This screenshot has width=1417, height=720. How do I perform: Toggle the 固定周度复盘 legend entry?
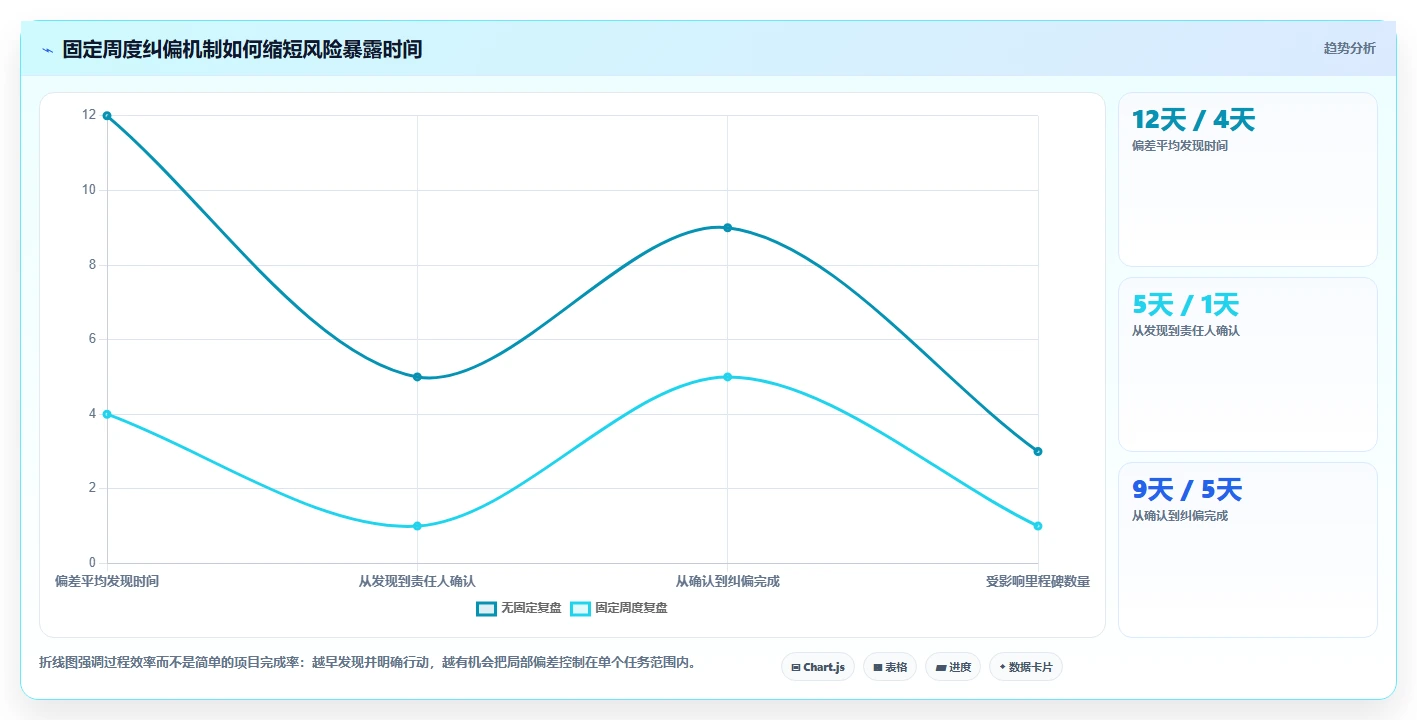[x=618, y=608]
